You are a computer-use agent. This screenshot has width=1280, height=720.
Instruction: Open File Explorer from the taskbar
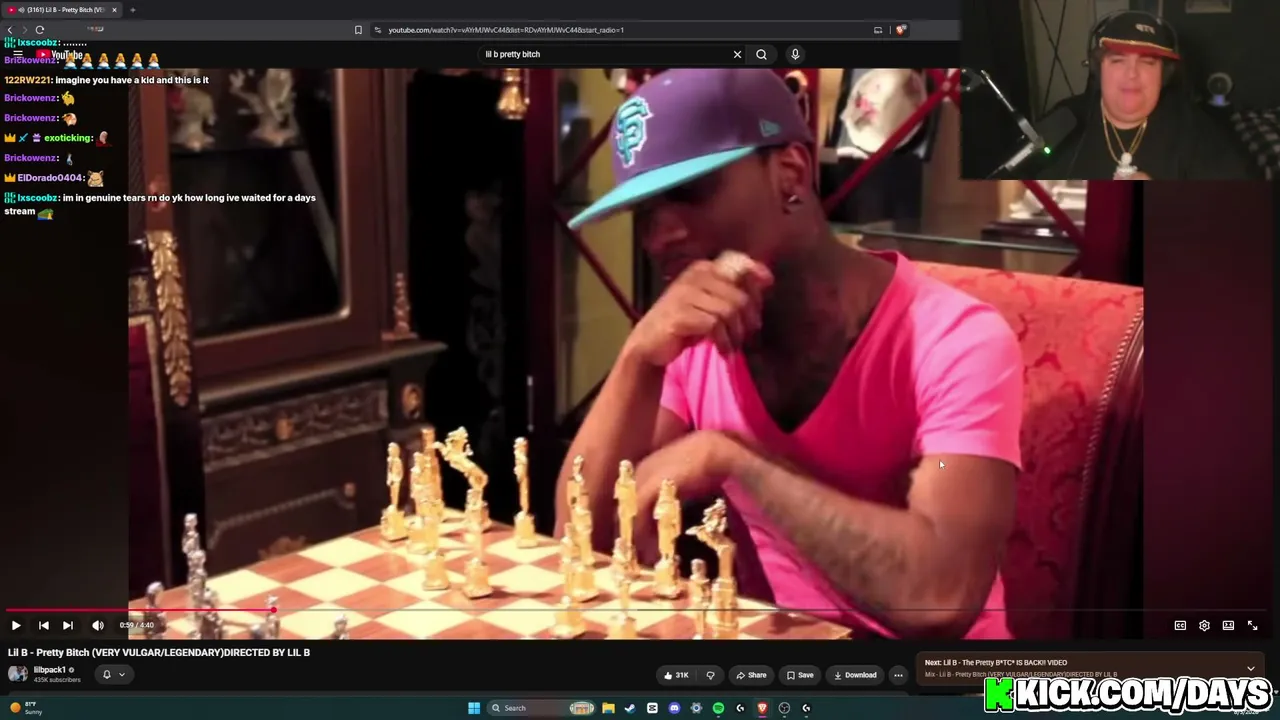608,708
